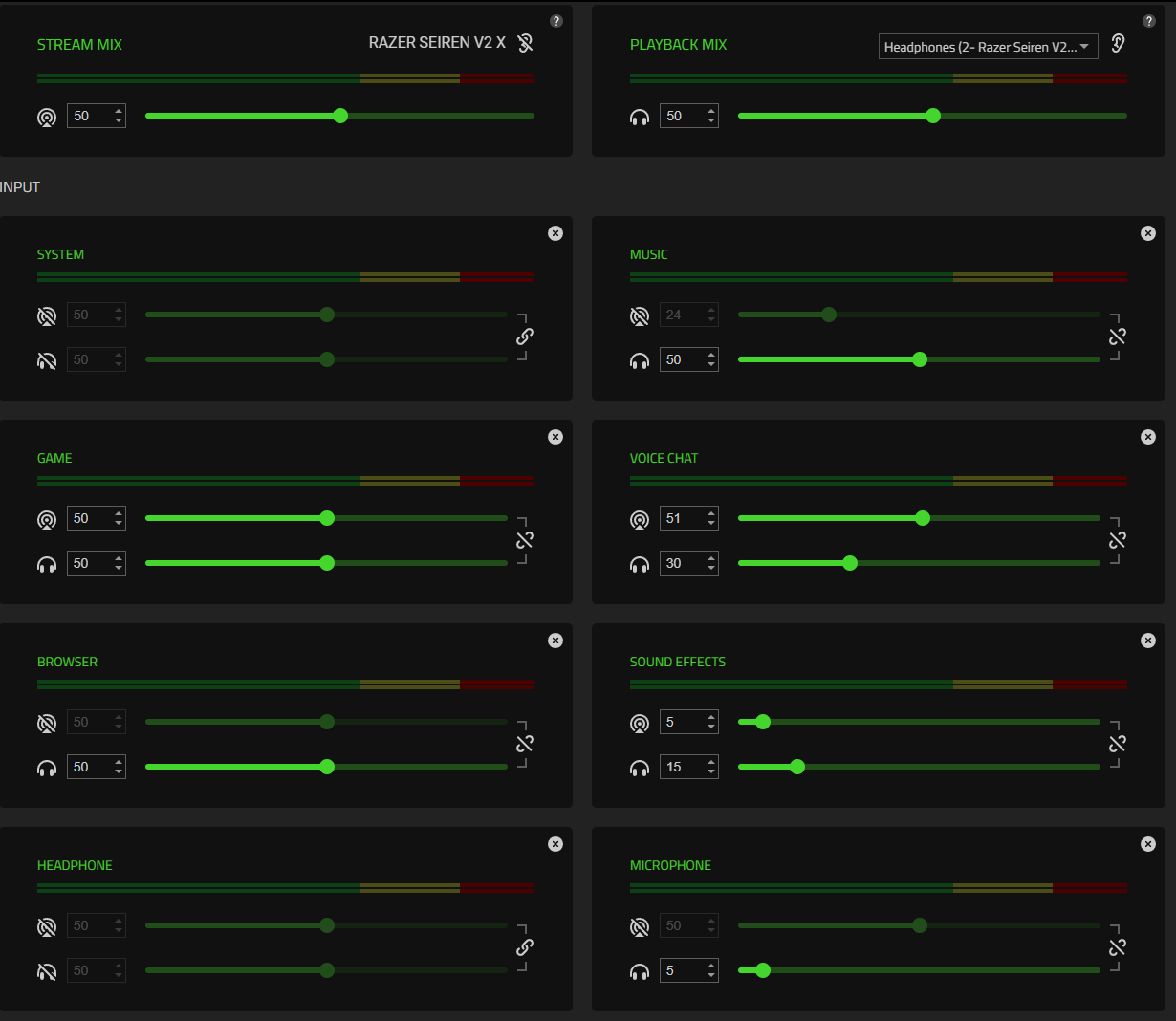The width and height of the screenshot is (1176, 1021).
Task: Remove the Headphone channel
Action: [555, 844]
